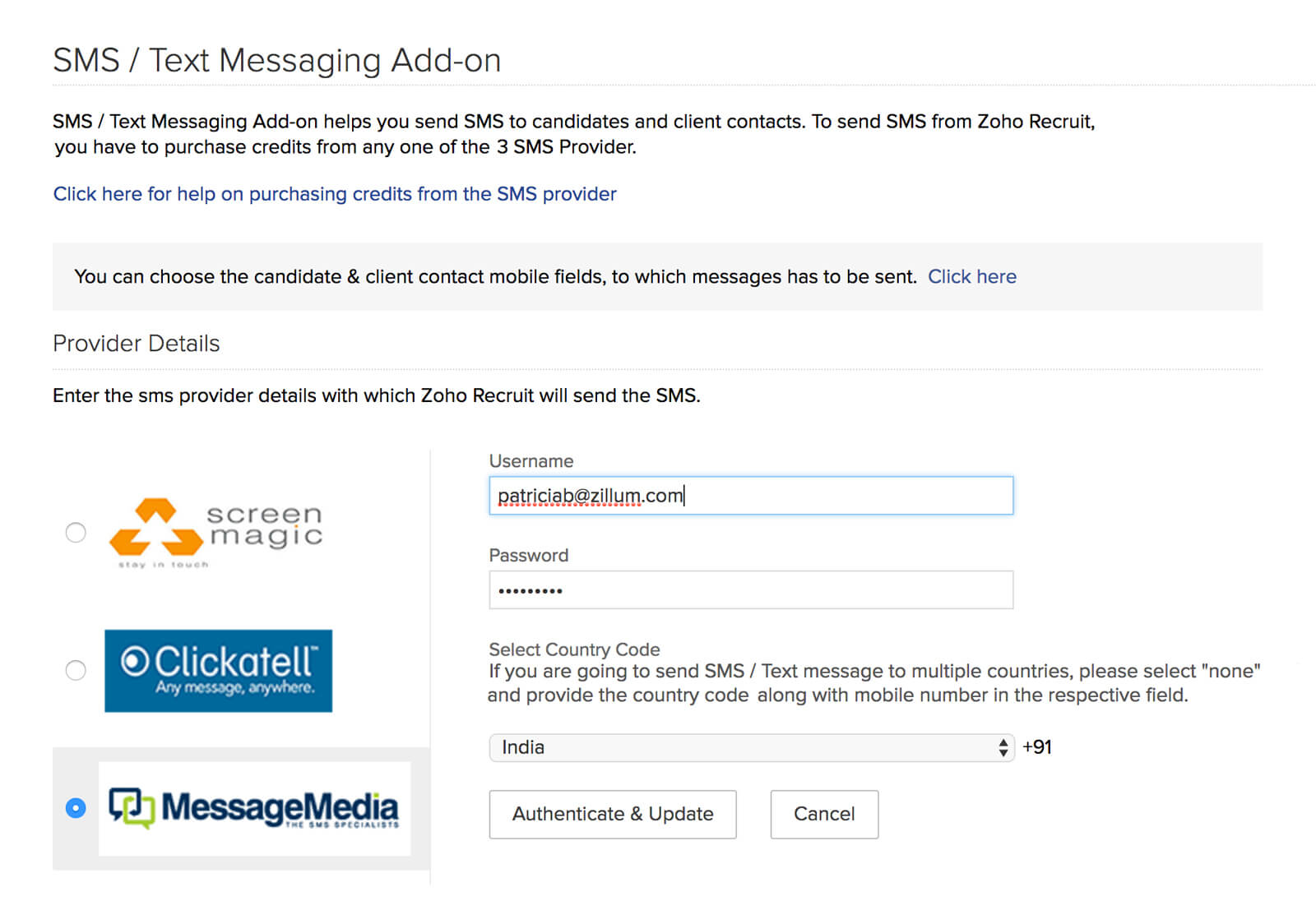Image resolution: width=1316 pixels, height=915 pixels.
Task: Click the Username input field
Action: click(750, 495)
